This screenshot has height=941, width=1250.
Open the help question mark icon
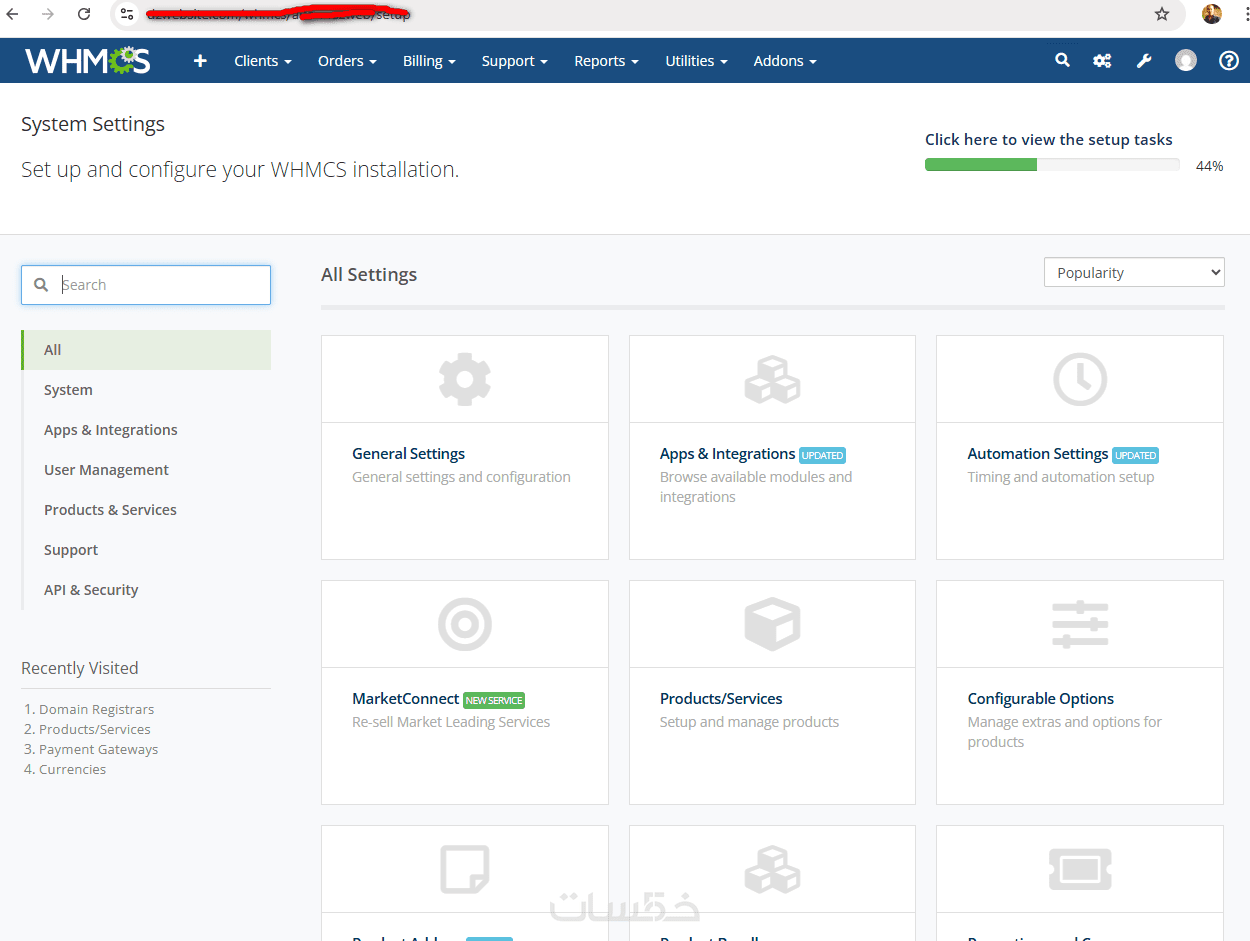pos(1229,61)
